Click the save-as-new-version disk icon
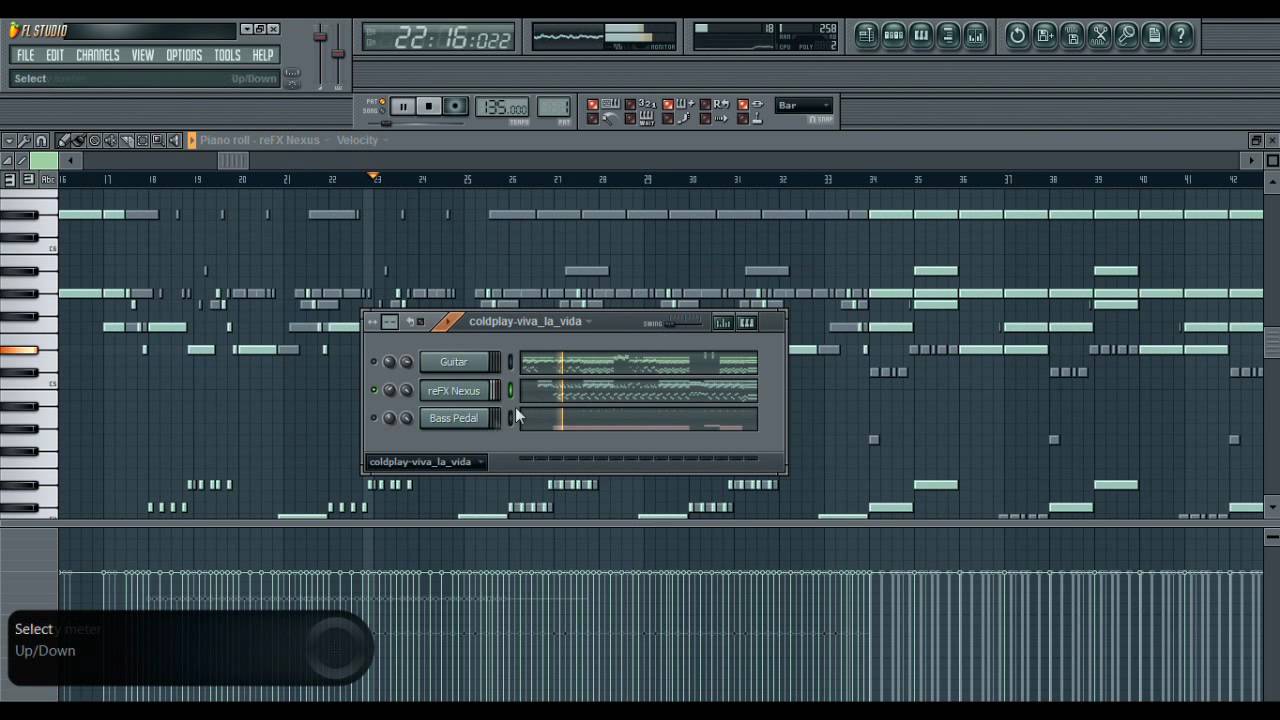 1045,36
